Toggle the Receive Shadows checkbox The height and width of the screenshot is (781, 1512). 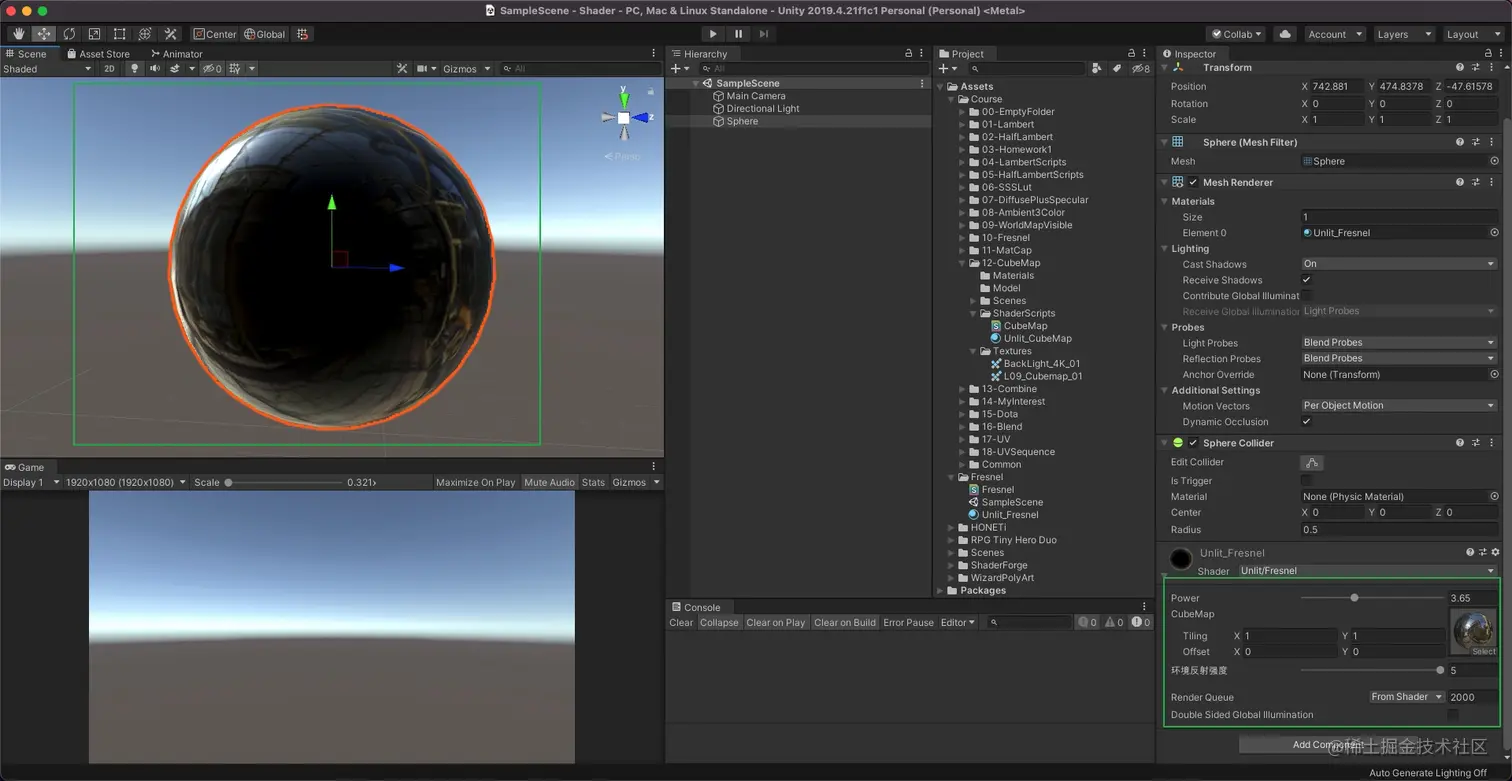click(x=1306, y=280)
